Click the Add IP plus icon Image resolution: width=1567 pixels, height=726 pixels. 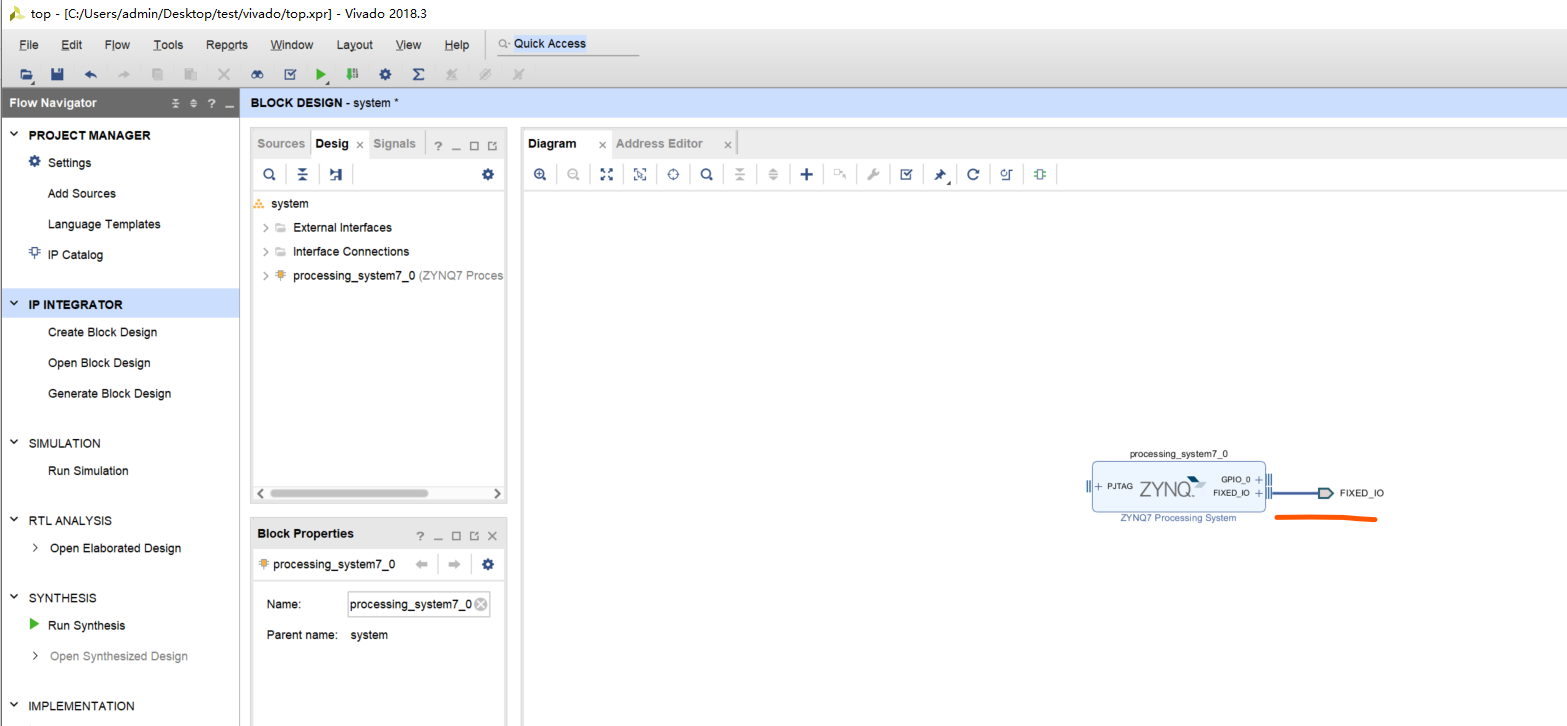[x=806, y=174]
